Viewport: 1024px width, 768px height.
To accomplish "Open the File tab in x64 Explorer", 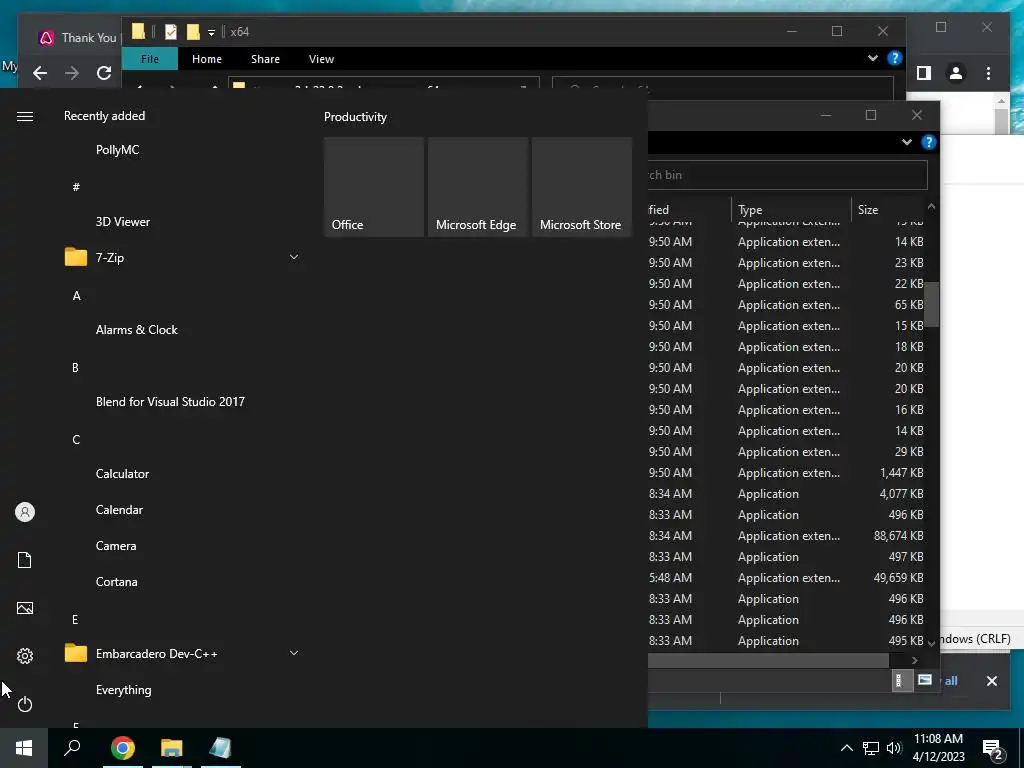I will (150, 59).
